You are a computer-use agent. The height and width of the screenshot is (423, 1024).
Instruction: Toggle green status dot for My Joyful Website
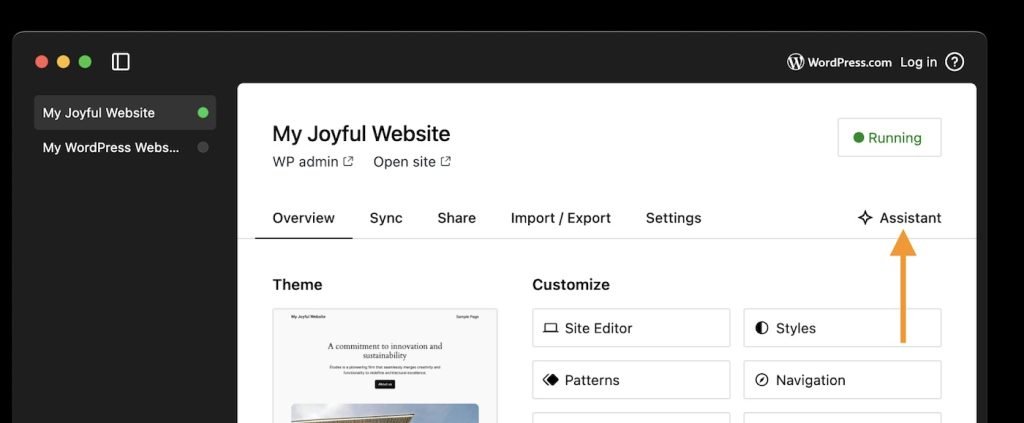203,113
